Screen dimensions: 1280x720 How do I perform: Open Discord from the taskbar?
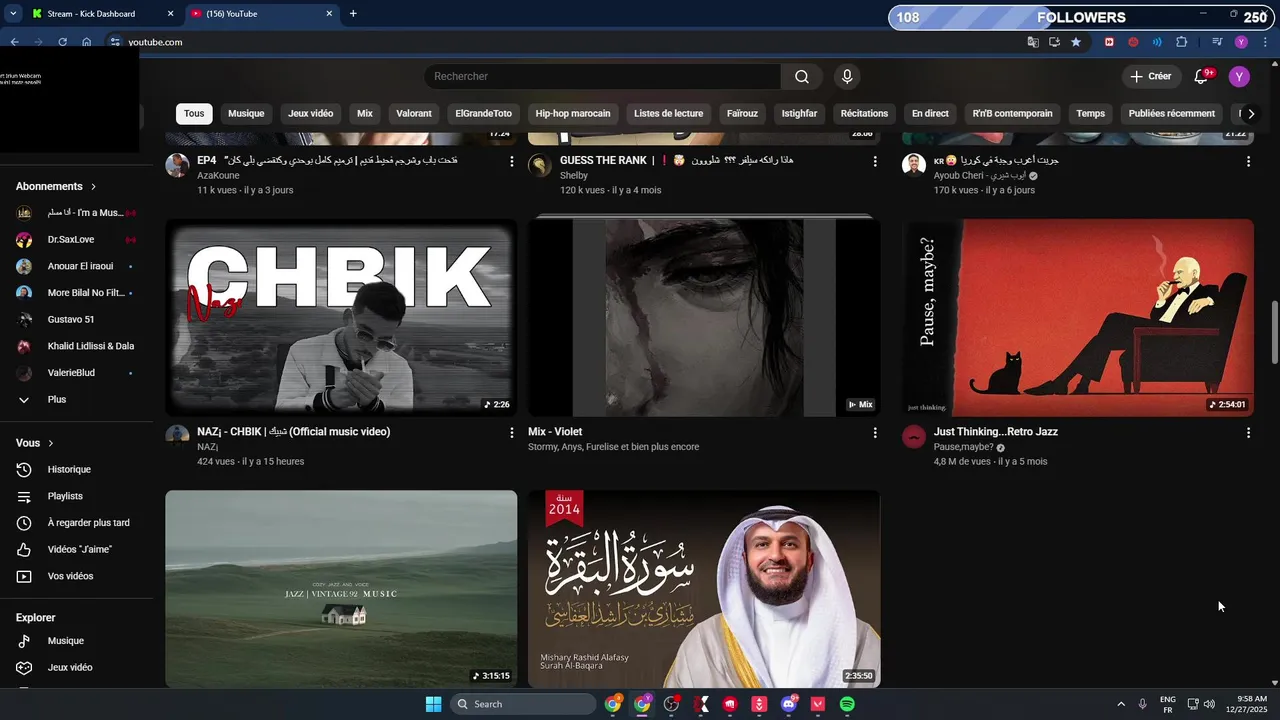click(788, 704)
